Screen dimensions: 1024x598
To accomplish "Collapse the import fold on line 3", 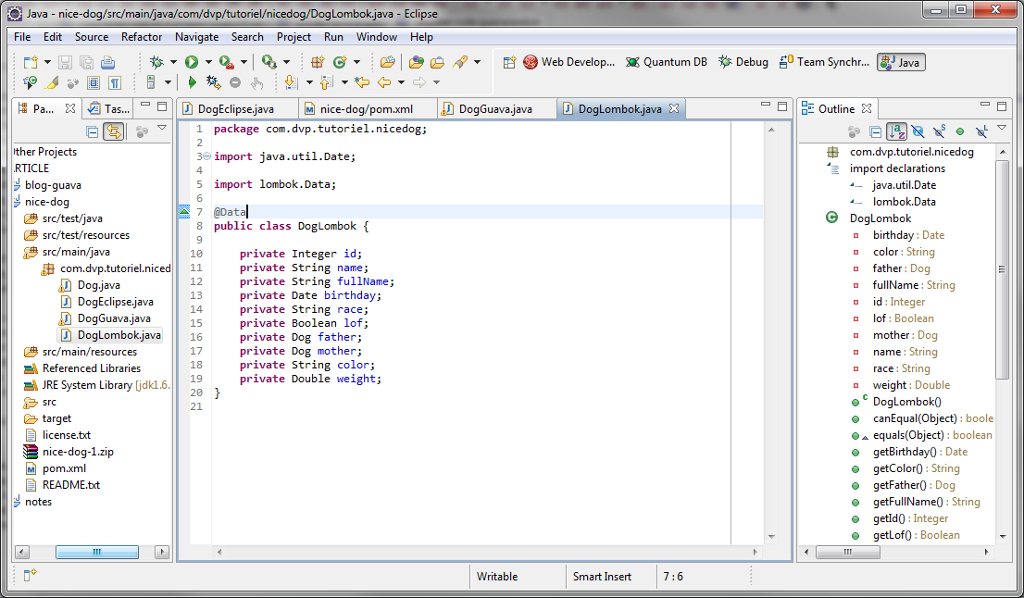I will pos(206,157).
